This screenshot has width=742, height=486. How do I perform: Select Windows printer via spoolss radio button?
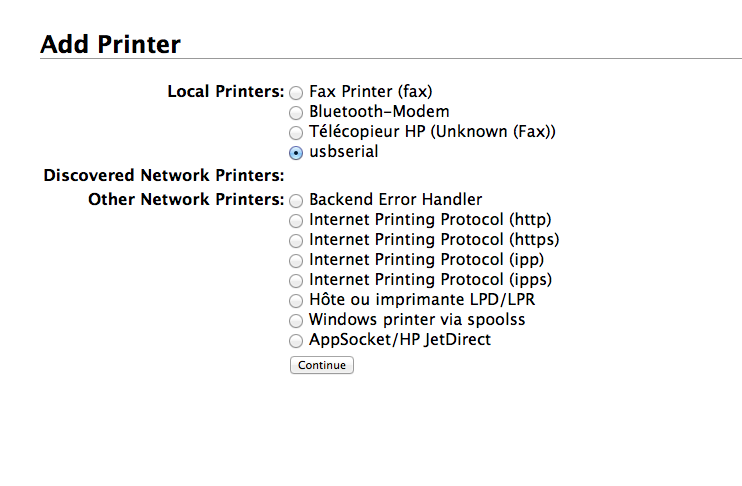pos(296,321)
